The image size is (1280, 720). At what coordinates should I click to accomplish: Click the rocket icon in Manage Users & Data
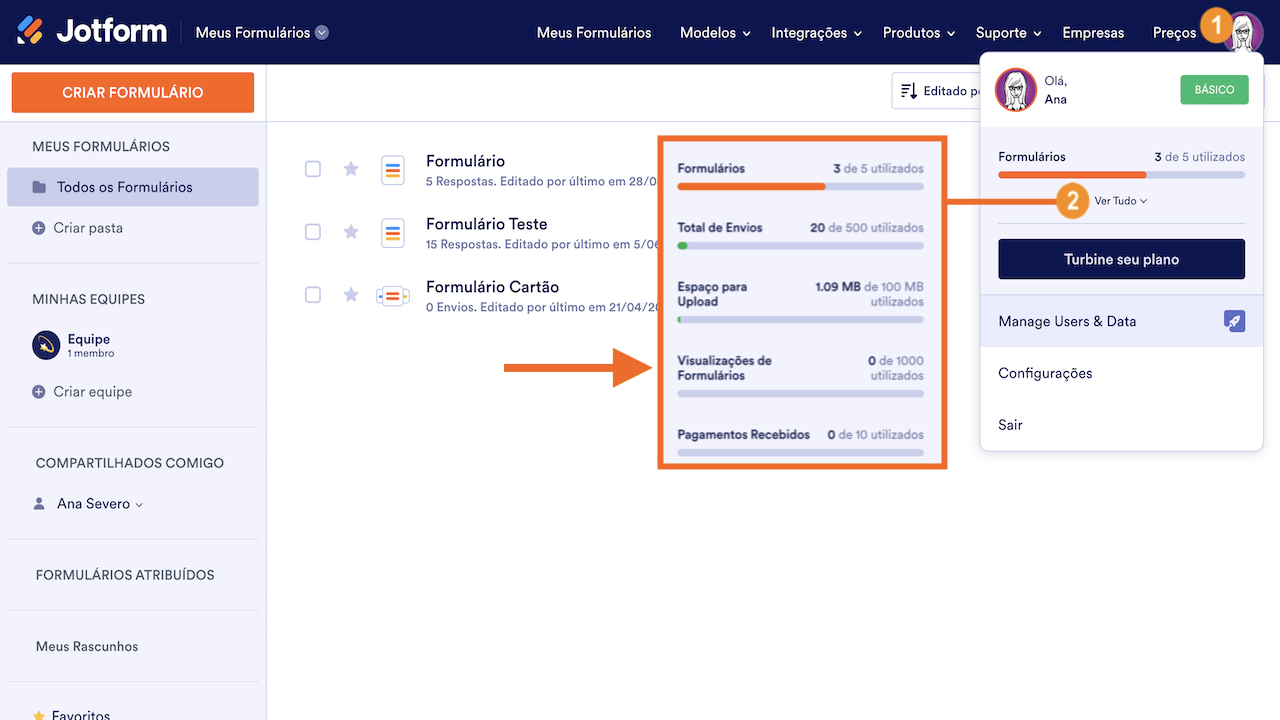pos(1235,321)
